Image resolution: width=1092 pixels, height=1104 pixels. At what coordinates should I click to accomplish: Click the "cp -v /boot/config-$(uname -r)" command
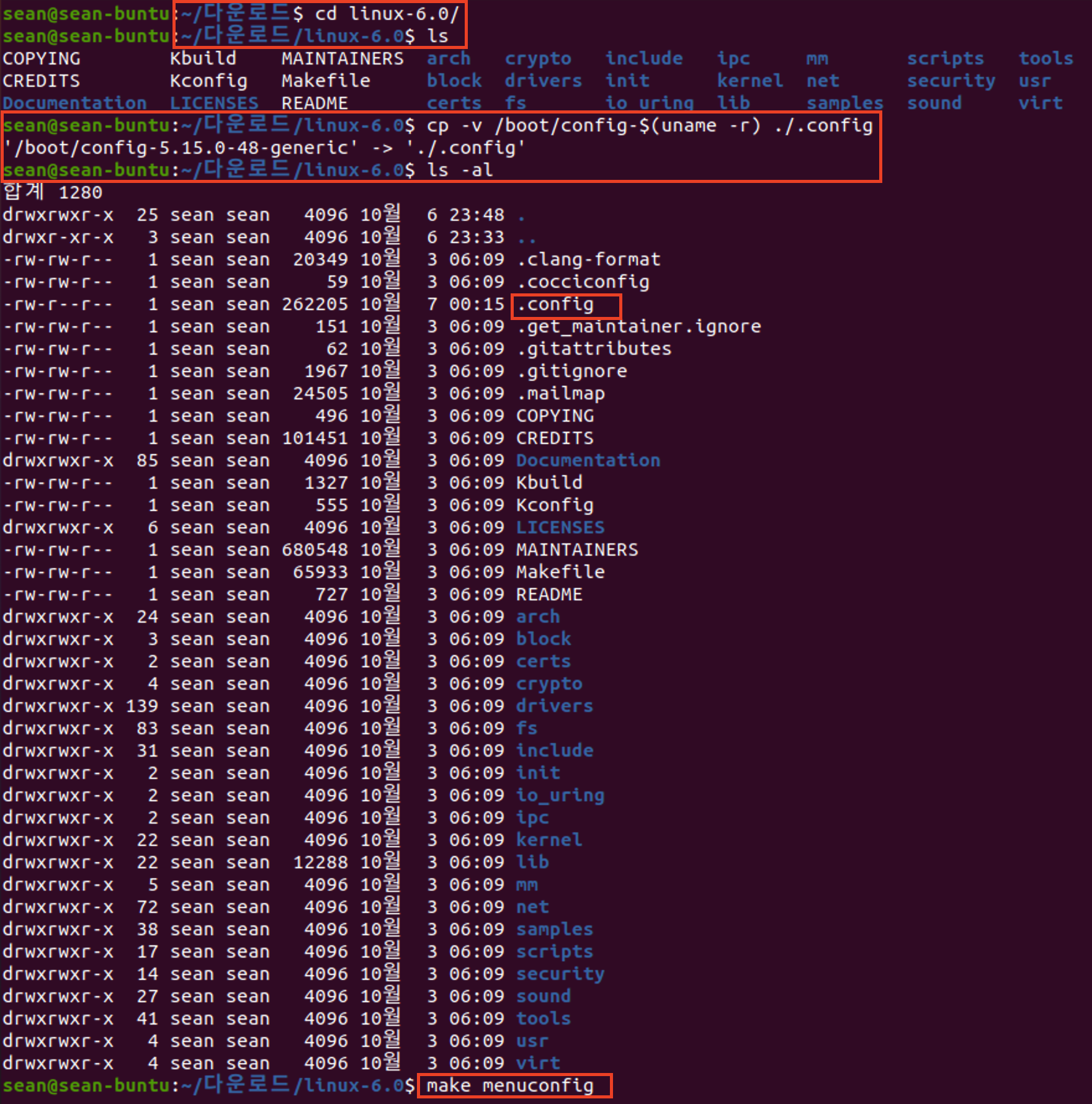(594, 126)
